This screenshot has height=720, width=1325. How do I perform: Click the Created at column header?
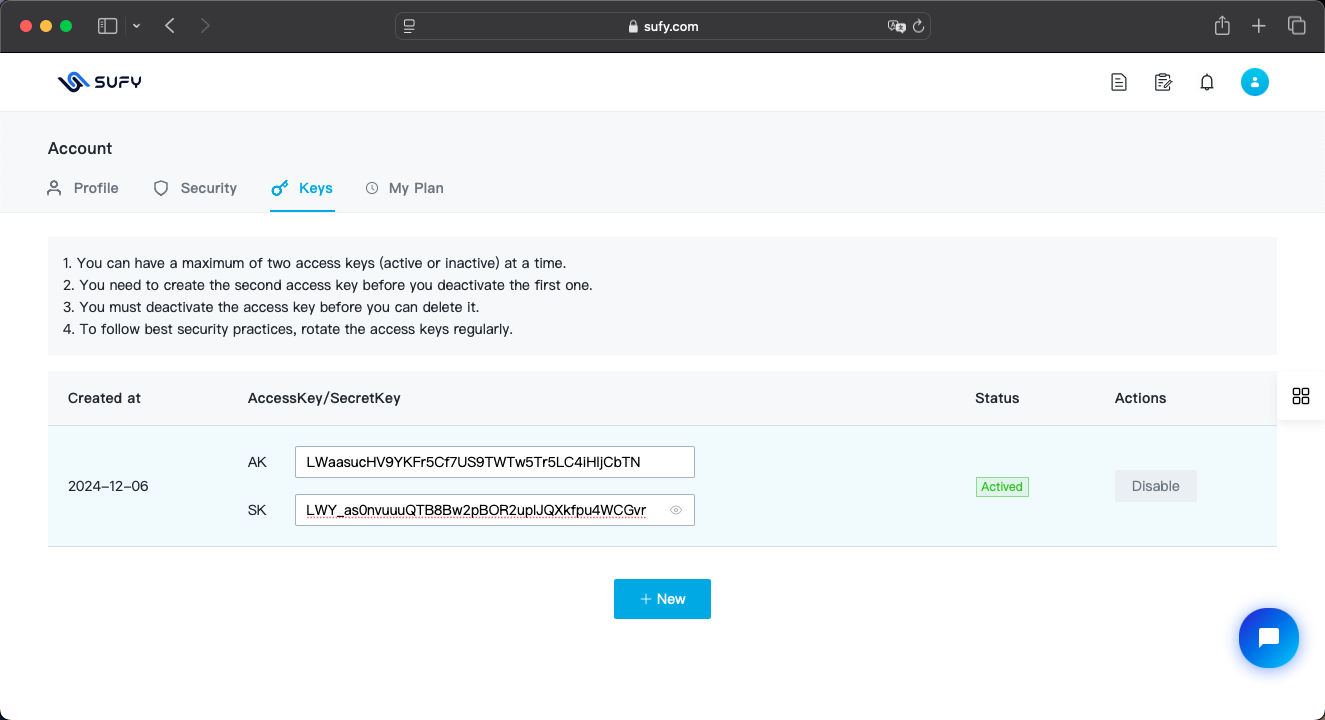tap(104, 398)
